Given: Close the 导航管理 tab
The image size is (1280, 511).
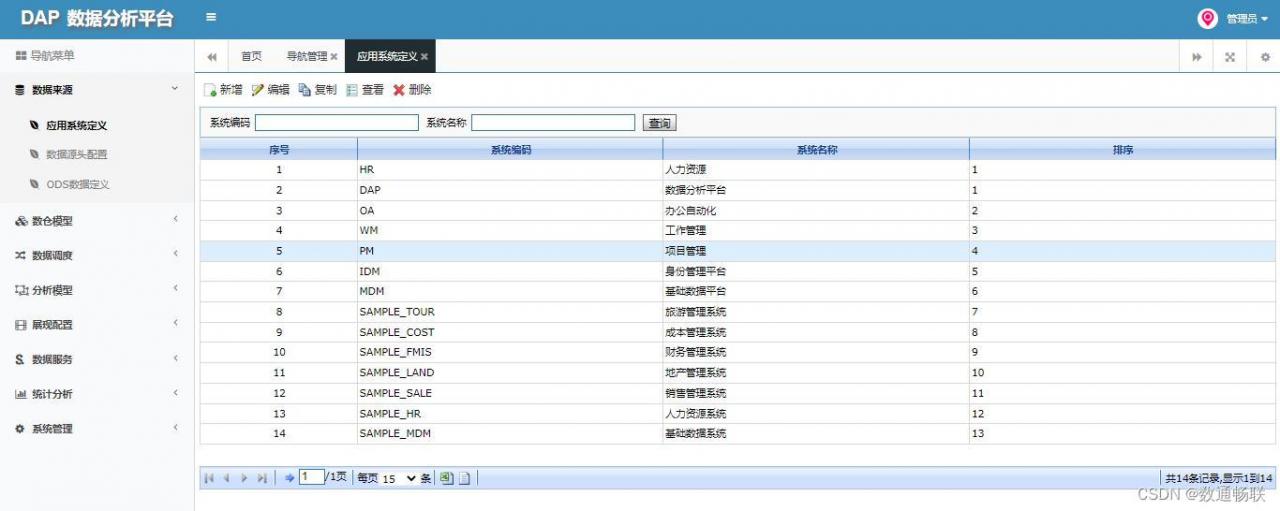Looking at the screenshot, I should (x=334, y=57).
